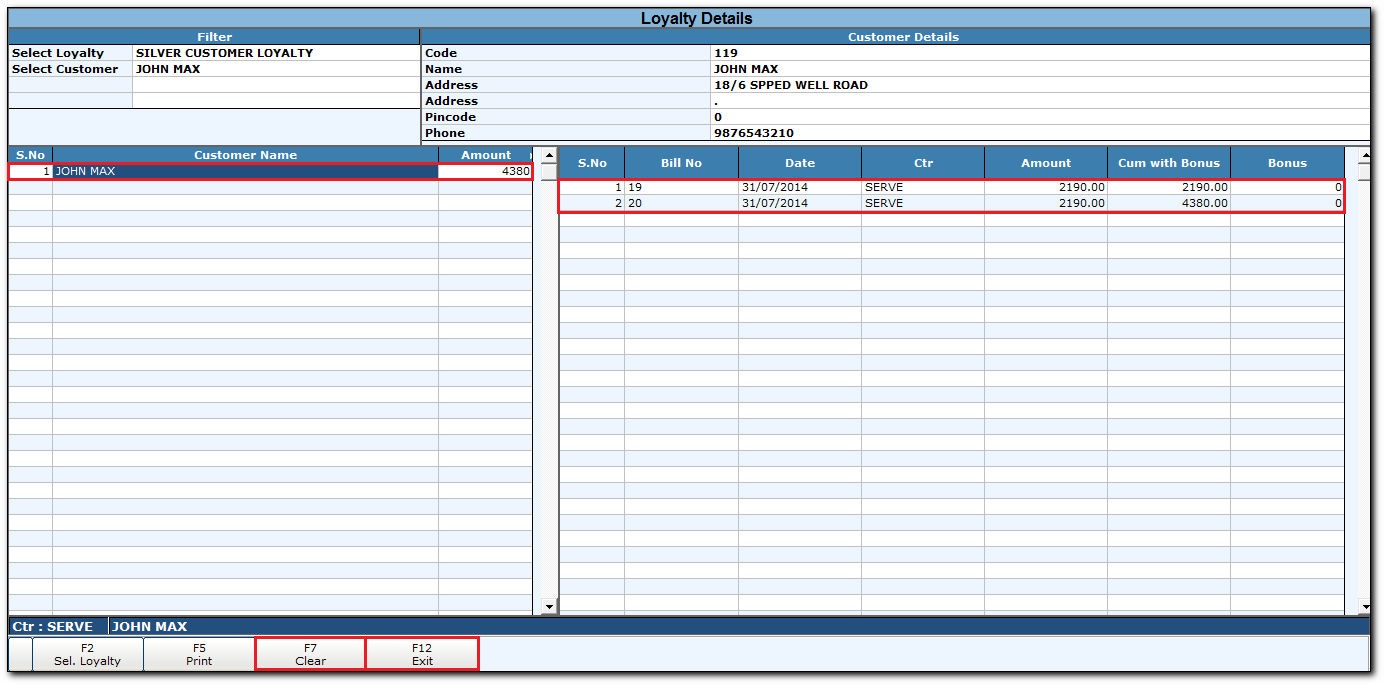Select the JOHN MAX customer row
The image size is (1384, 685).
click(x=271, y=171)
